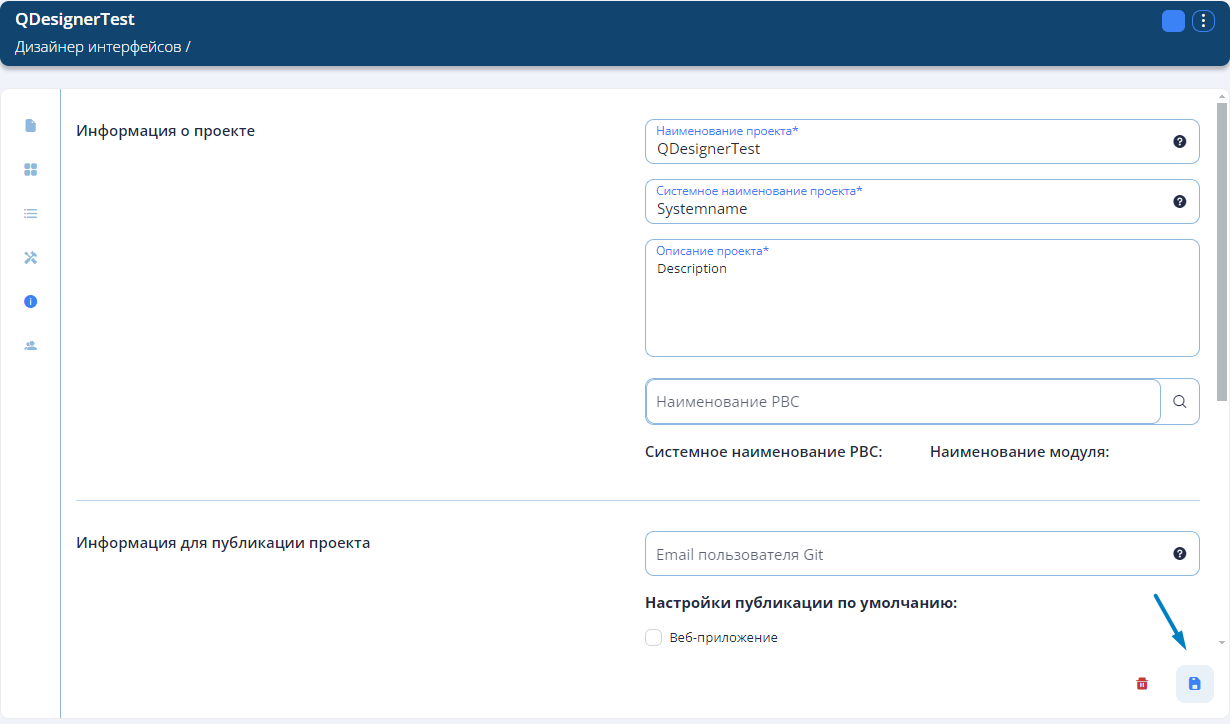Select the project info icon in sidebar
This screenshot has height=724, width=1232.
(30, 301)
